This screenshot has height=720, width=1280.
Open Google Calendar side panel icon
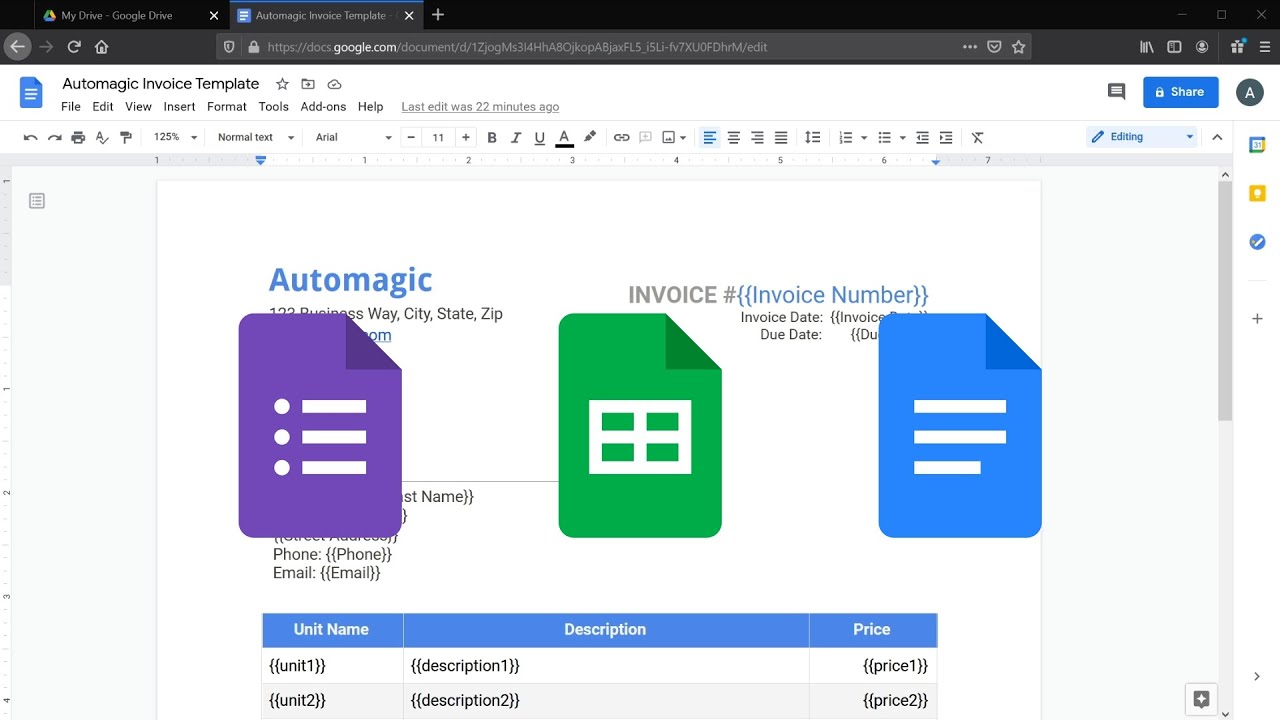pyautogui.click(x=1257, y=145)
